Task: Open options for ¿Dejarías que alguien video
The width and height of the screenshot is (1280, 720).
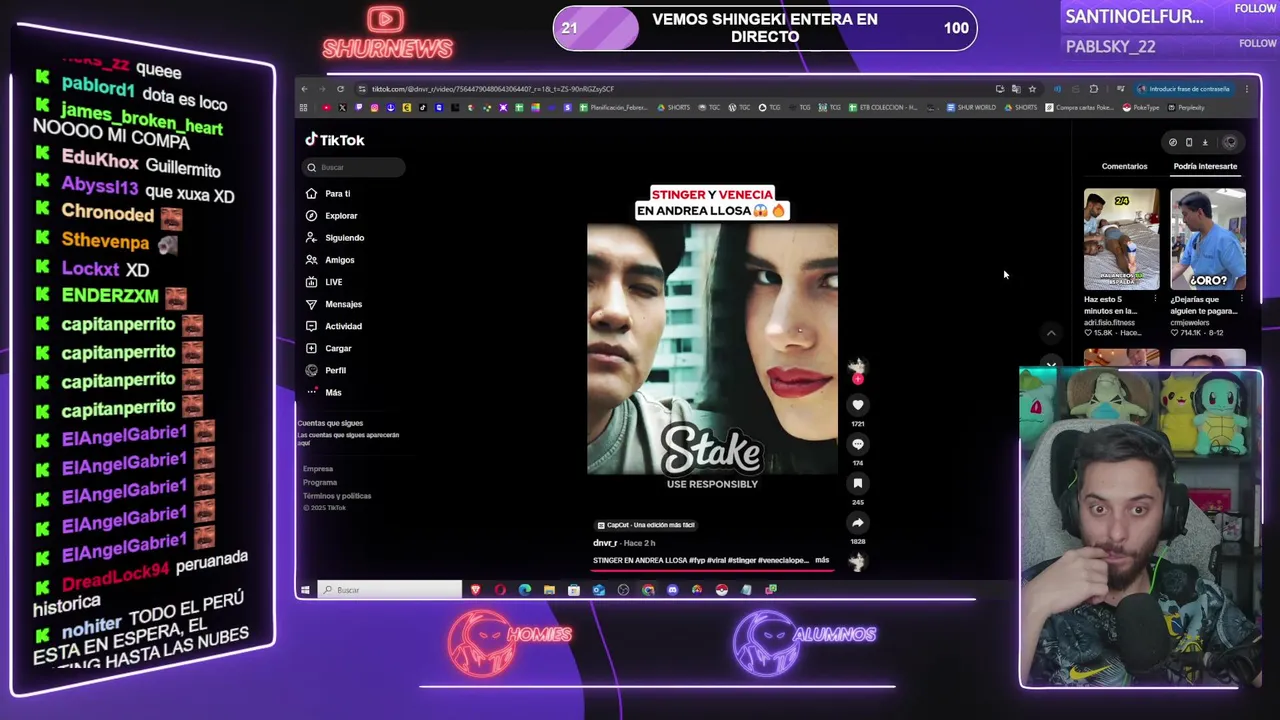Action: (x=1242, y=299)
